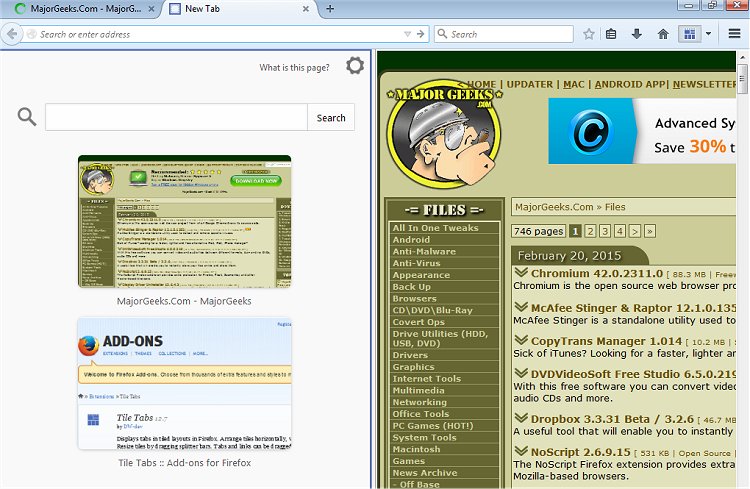Bookmark this page with the star icon
Screen dimensions: 750x489
coord(589,34)
